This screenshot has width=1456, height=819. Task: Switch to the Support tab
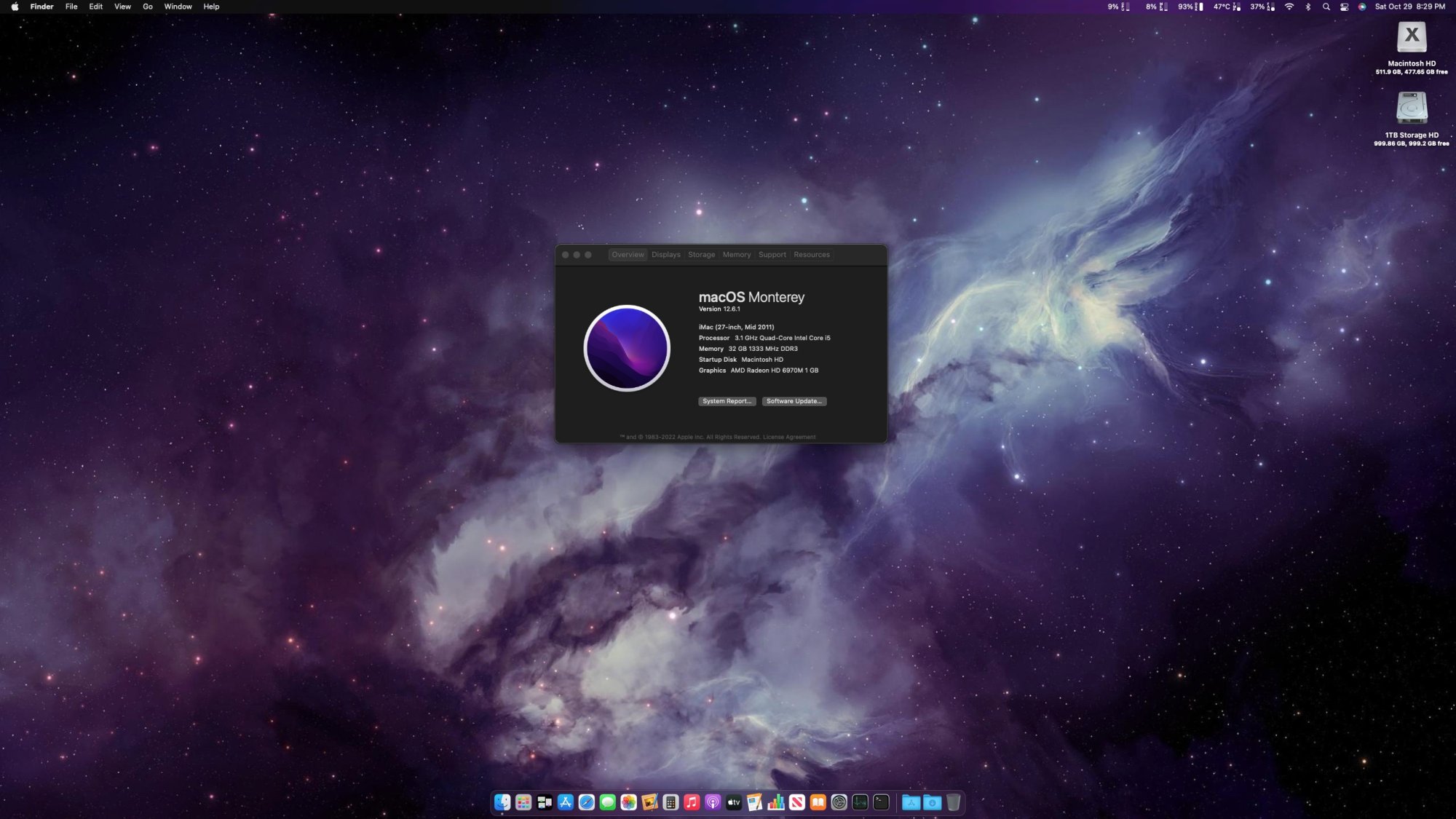click(772, 255)
